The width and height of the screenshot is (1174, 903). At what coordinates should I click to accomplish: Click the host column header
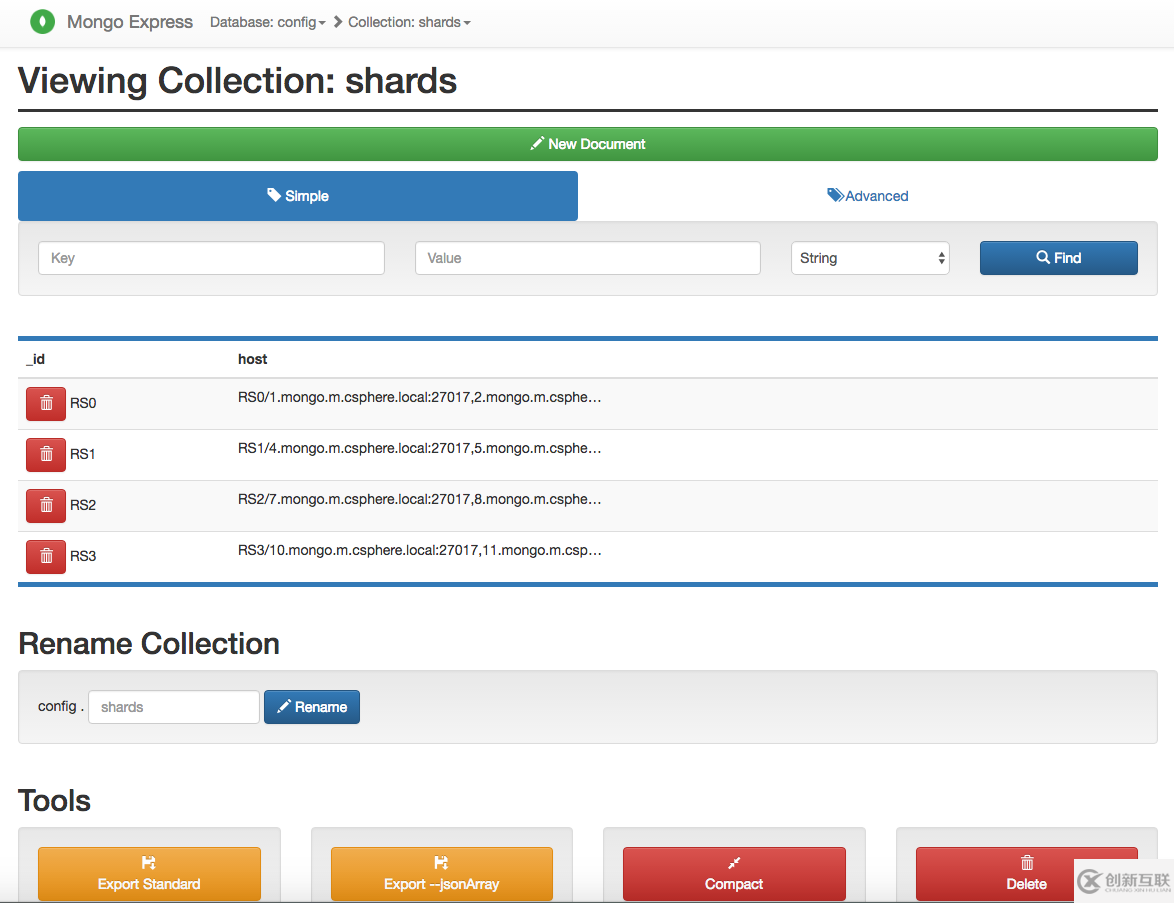click(x=252, y=359)
